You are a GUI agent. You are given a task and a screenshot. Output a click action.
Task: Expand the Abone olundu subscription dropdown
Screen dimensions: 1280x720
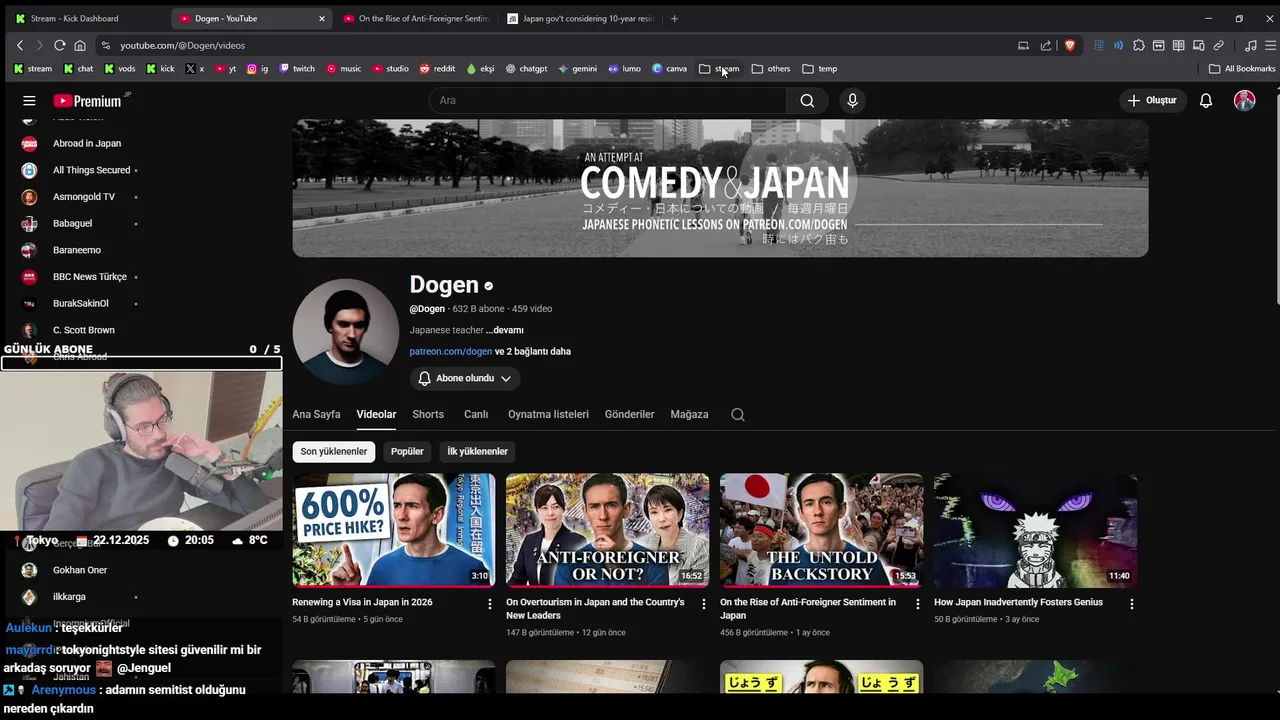pyautogui.click(x=465, y=378)
